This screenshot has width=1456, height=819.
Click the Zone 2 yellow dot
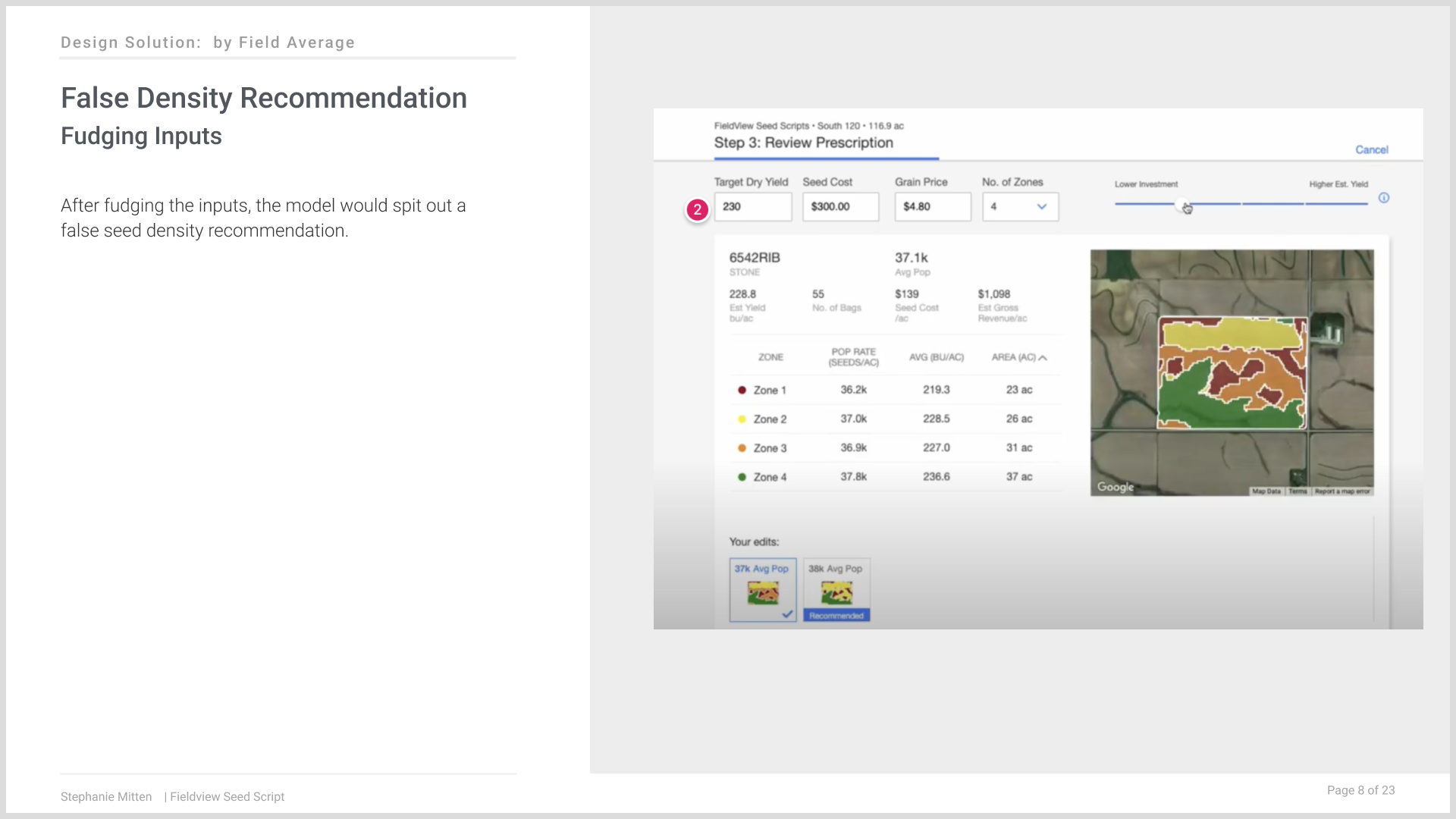[742, 419]
